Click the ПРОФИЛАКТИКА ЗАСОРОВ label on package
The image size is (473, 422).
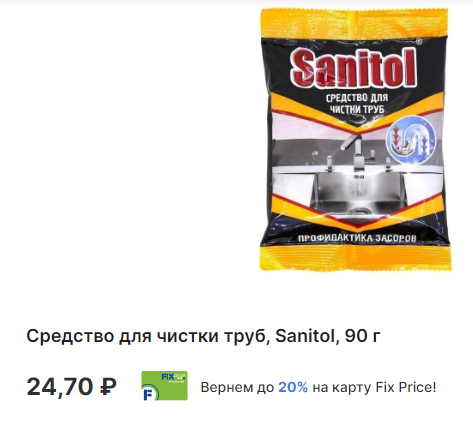[357, 238]
